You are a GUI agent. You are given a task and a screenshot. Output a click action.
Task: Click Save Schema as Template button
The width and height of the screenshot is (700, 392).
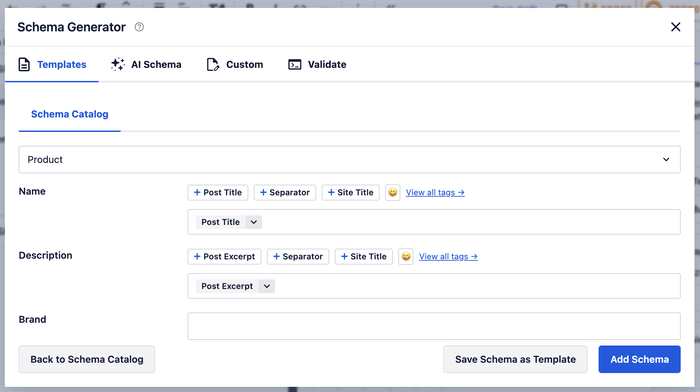coord(515,359)
